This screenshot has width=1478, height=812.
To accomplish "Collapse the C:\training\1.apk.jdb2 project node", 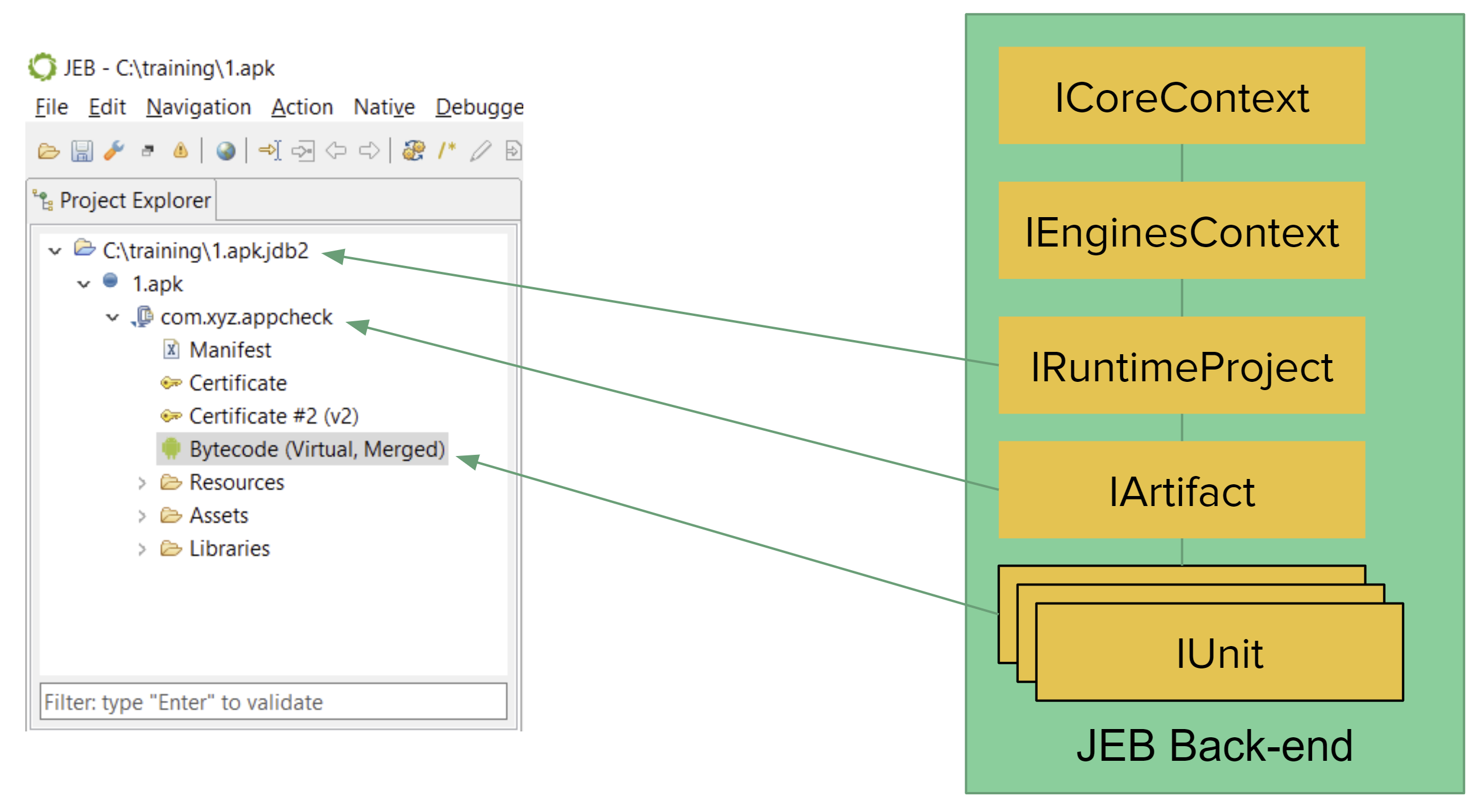I will pos(55,251).
